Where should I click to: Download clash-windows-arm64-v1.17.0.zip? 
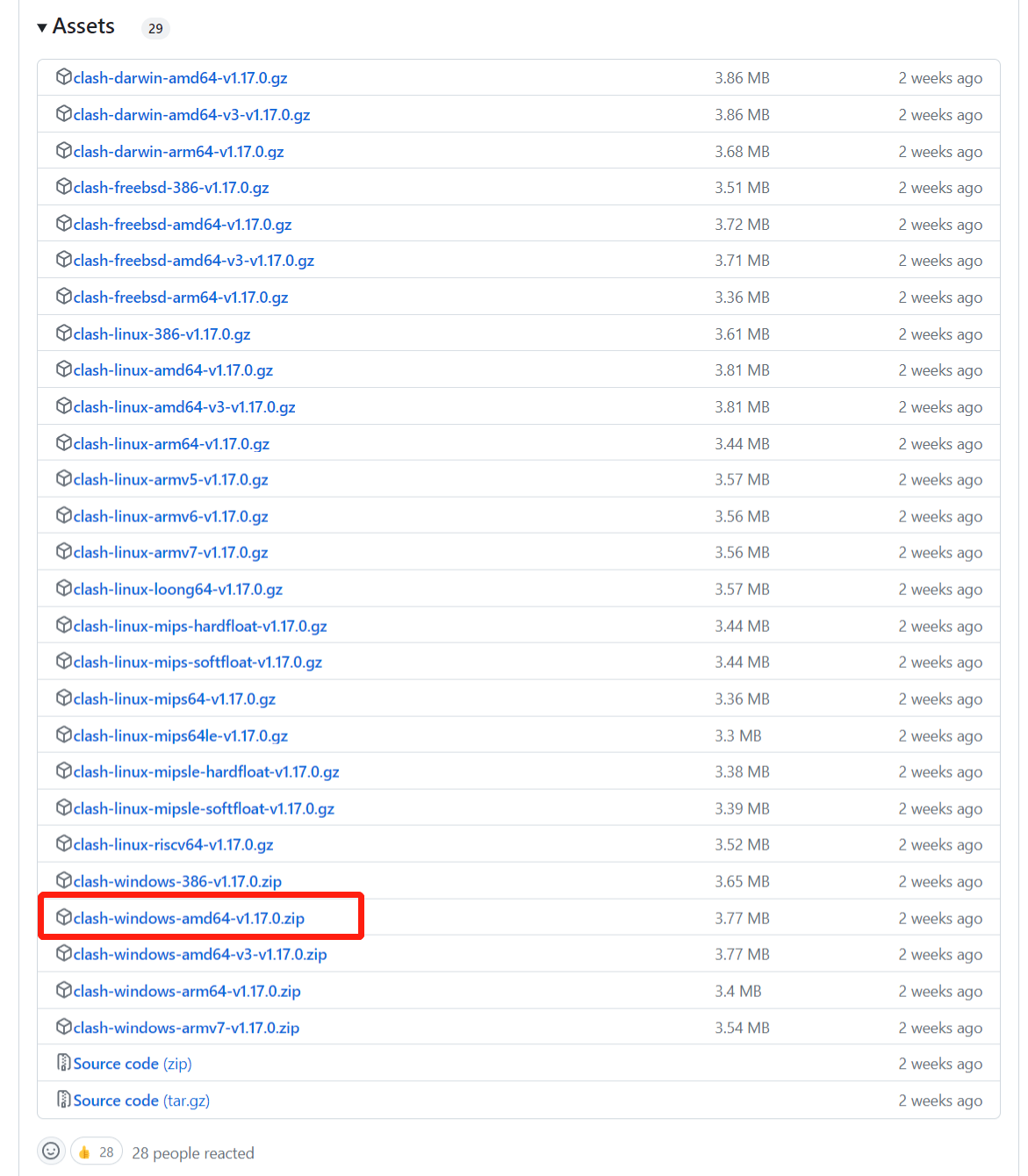tap(187, 991)
